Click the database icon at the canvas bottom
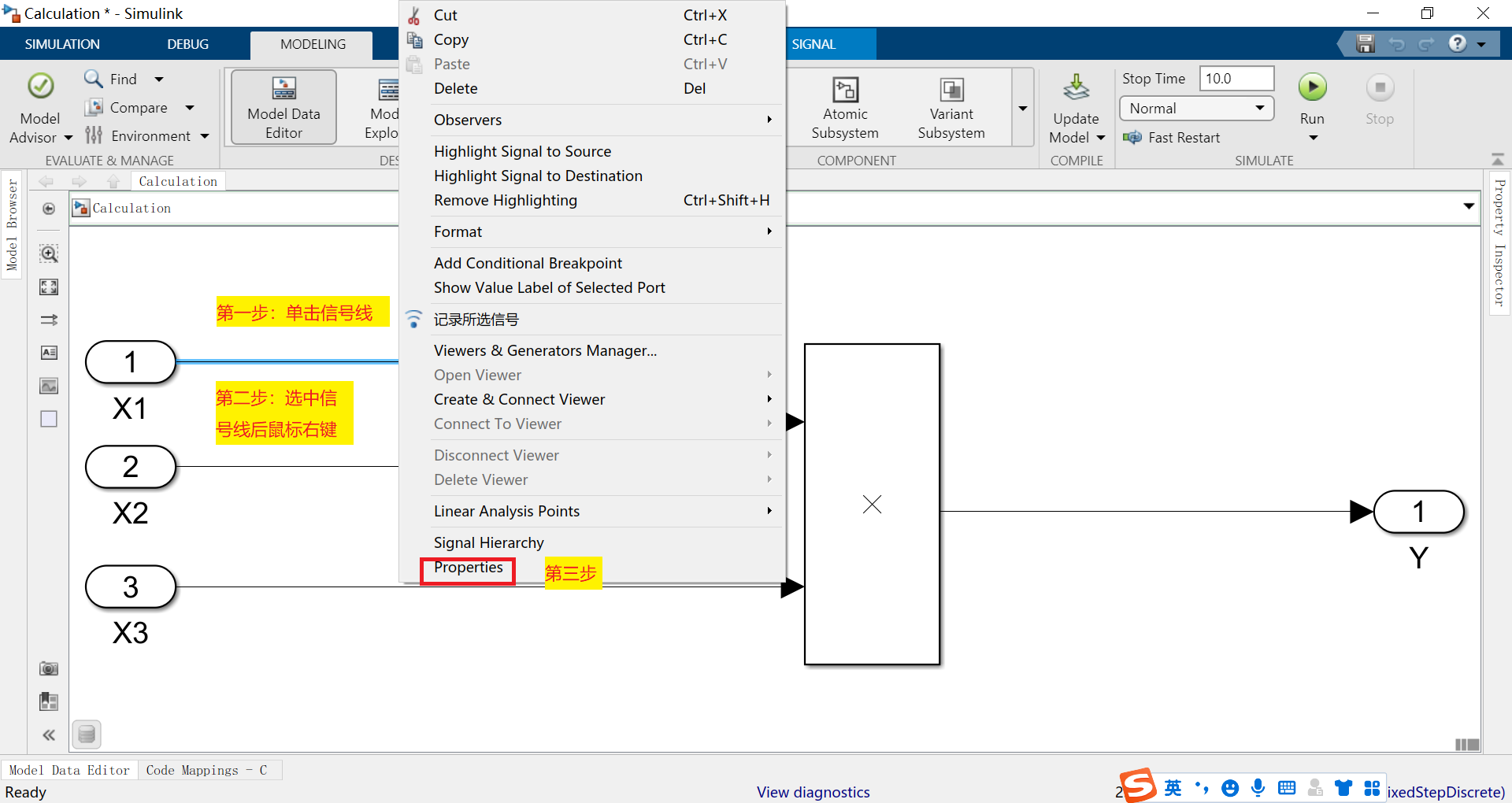This screenshot has height=803, width=1512. [87, 735]
